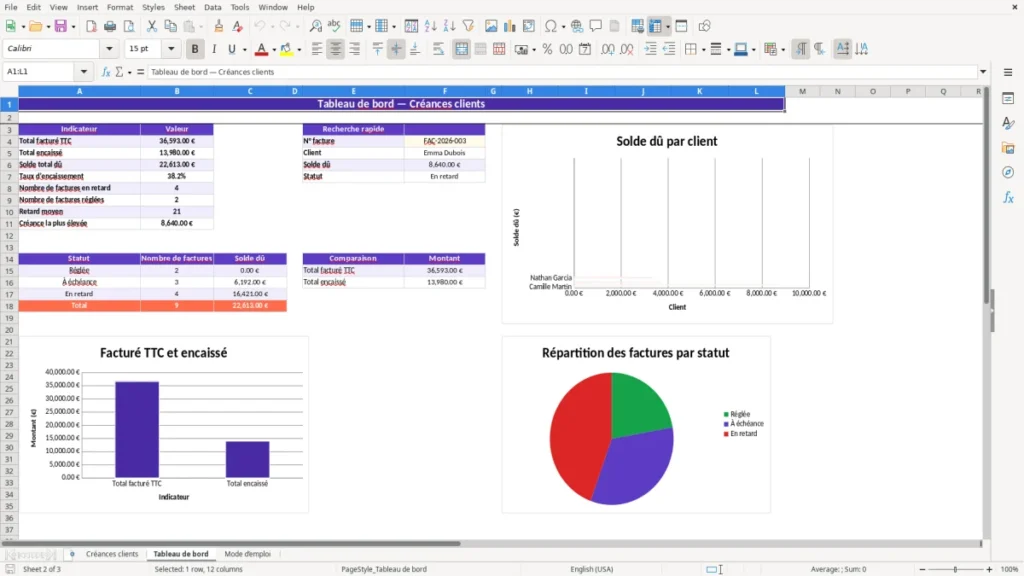This screenshot has width=1024, height=576.
Task: Click the horizontal scrollbar
Action: tap(232, 543)
